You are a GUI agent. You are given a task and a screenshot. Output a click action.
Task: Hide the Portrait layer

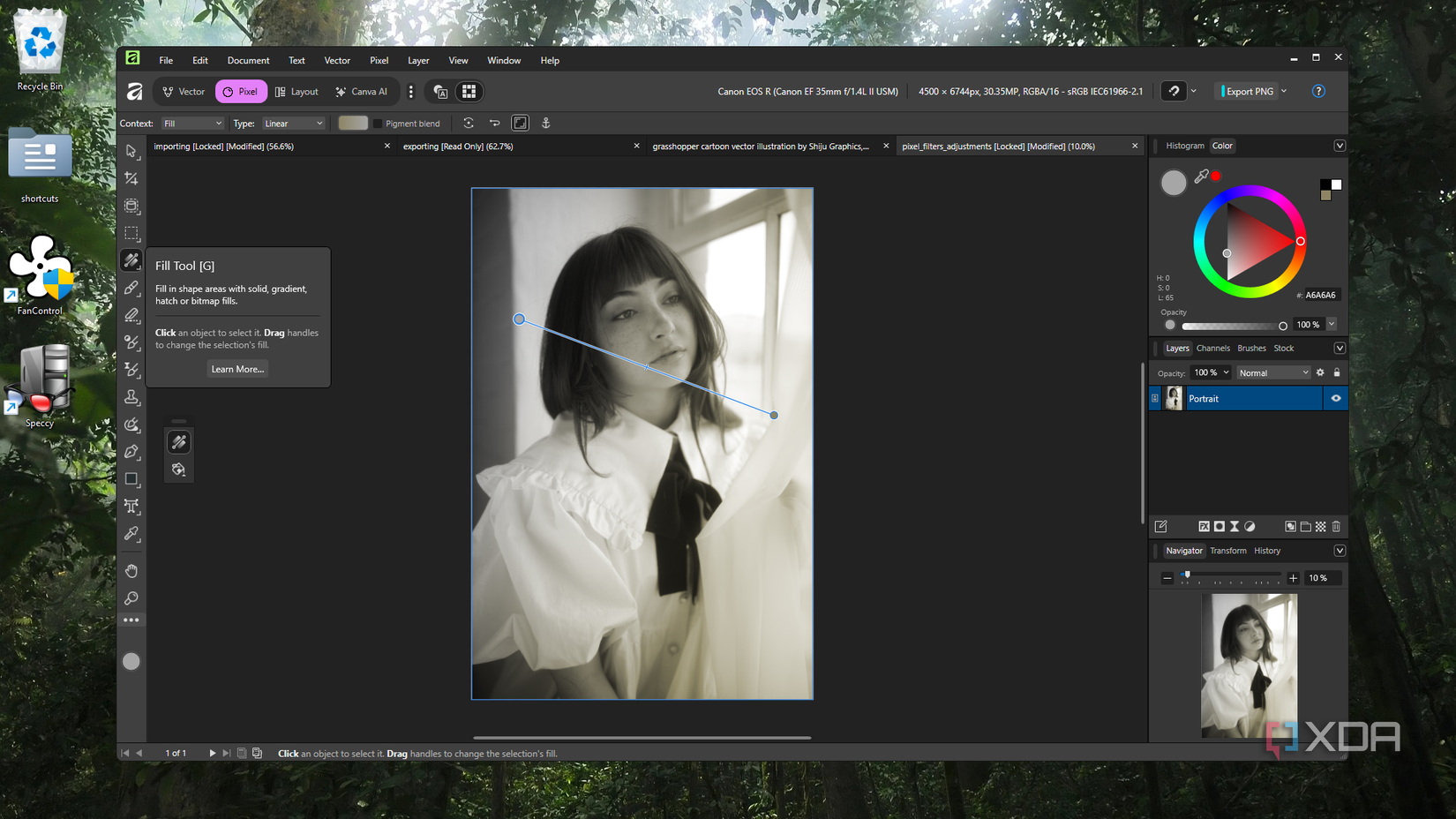coord(1336,398)
